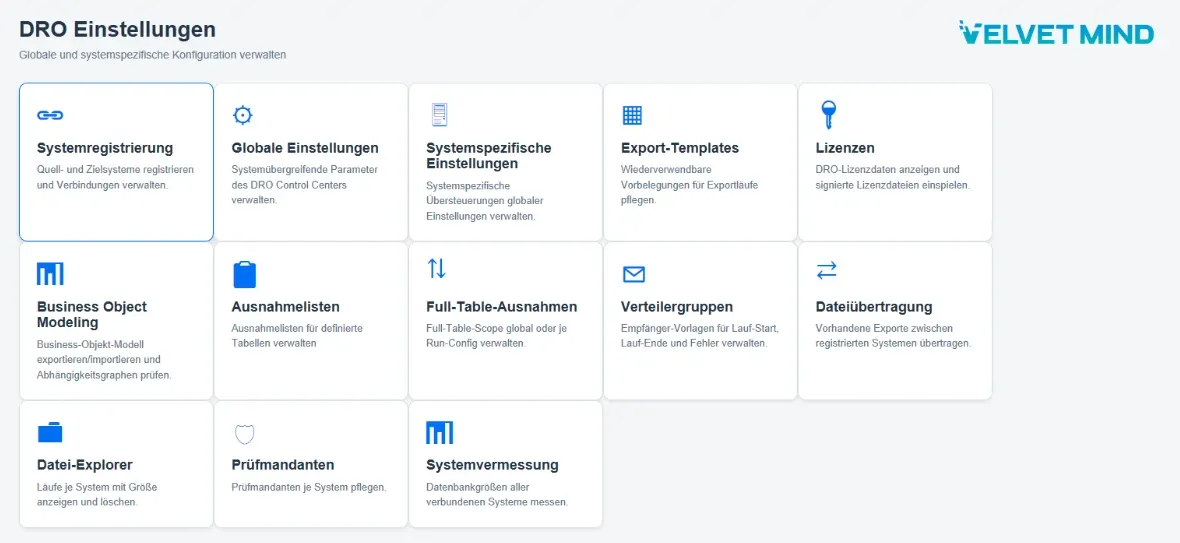Click the Velvet Mind logo
This screenshot has height=543, width=1180.
(1056, 33)
